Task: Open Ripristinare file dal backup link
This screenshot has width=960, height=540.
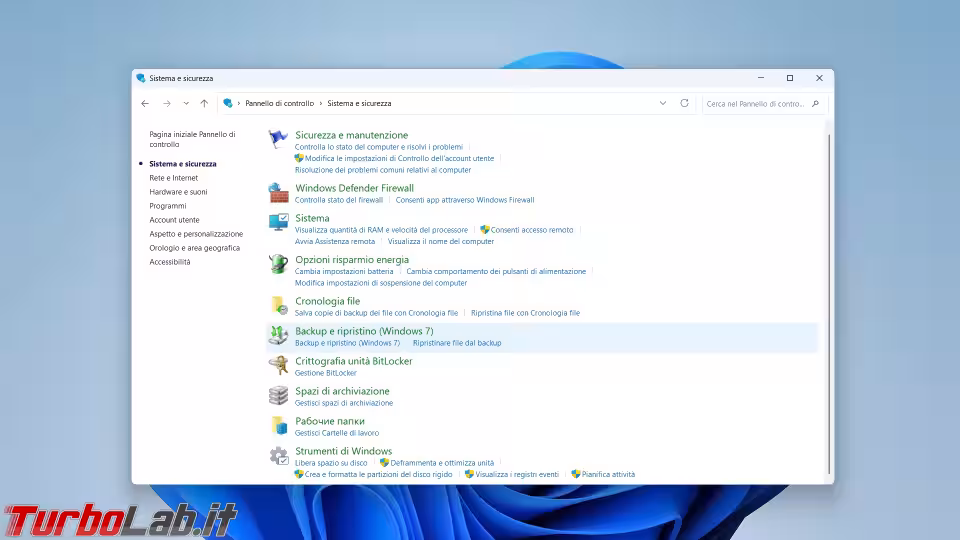Action: pyautogui.click(x=457, y=343)
